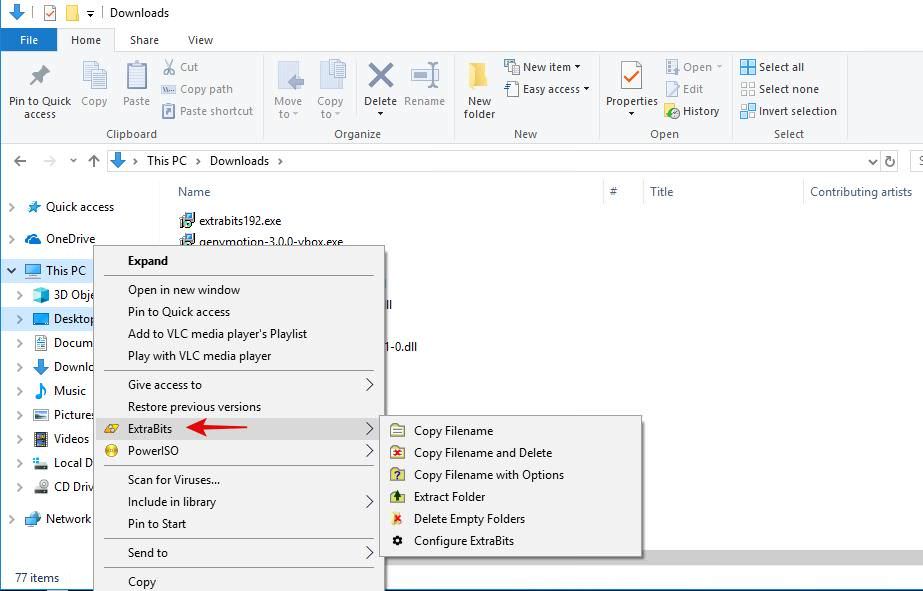Expand the Network tree node
The width and height of the screenshot is (923, 591).
12,519
